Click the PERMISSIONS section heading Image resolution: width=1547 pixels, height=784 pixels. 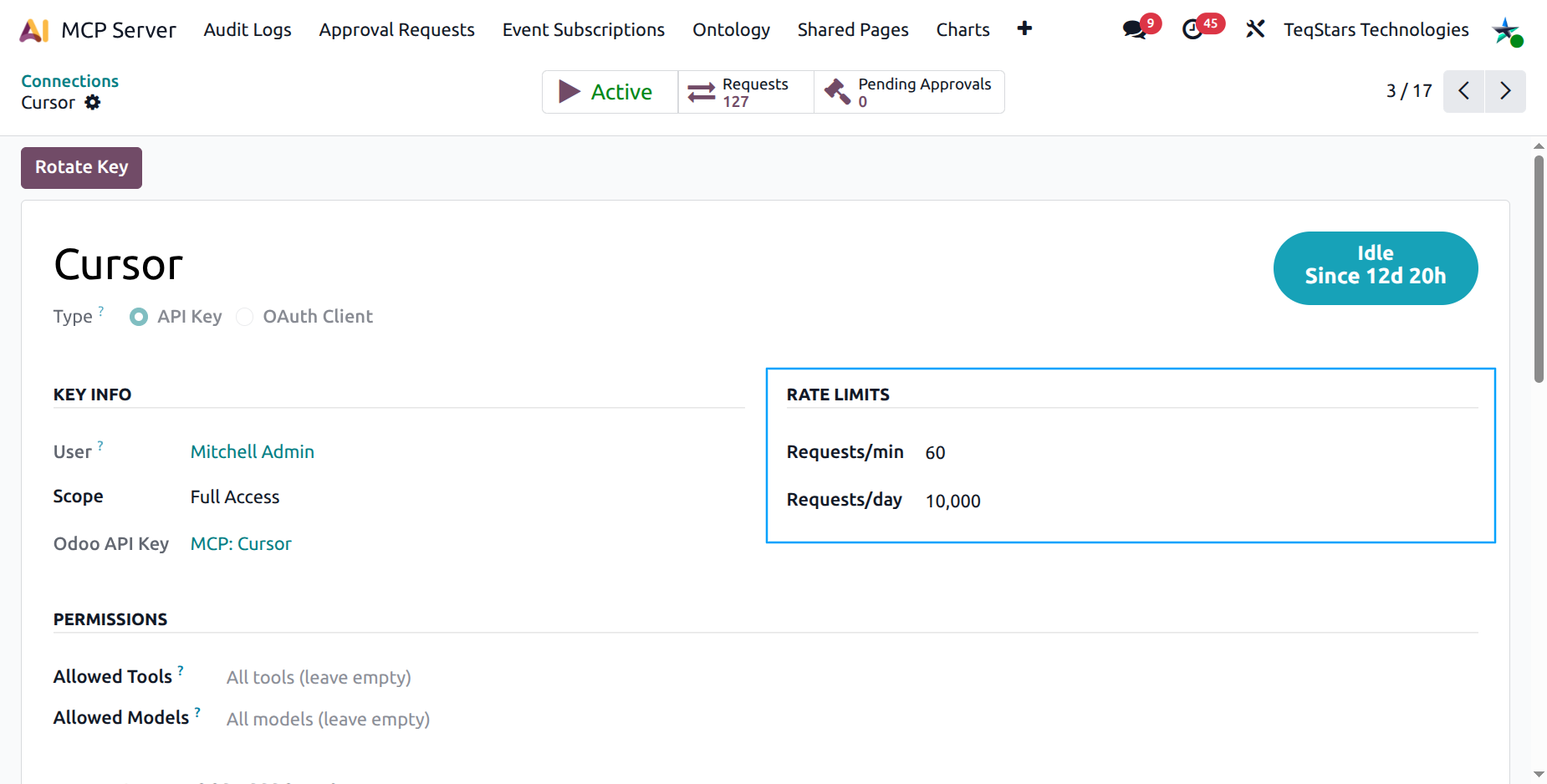click(x=110, y=619)
